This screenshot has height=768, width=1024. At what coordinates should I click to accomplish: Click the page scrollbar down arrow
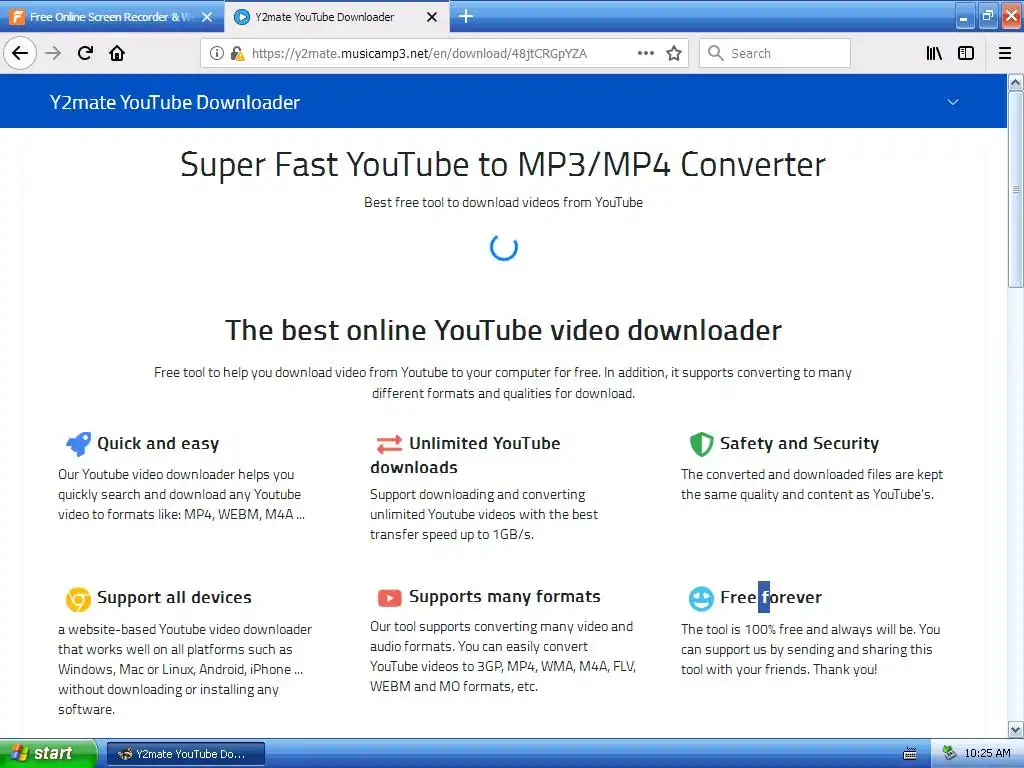point(1016,729)
